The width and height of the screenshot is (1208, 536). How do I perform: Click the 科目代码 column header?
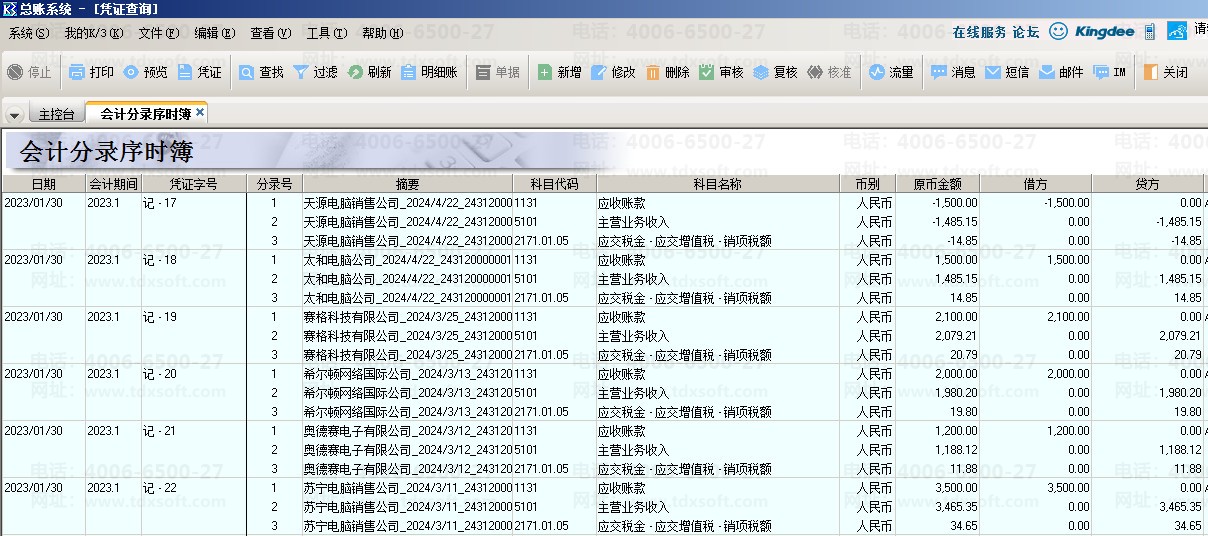point(555,184)
